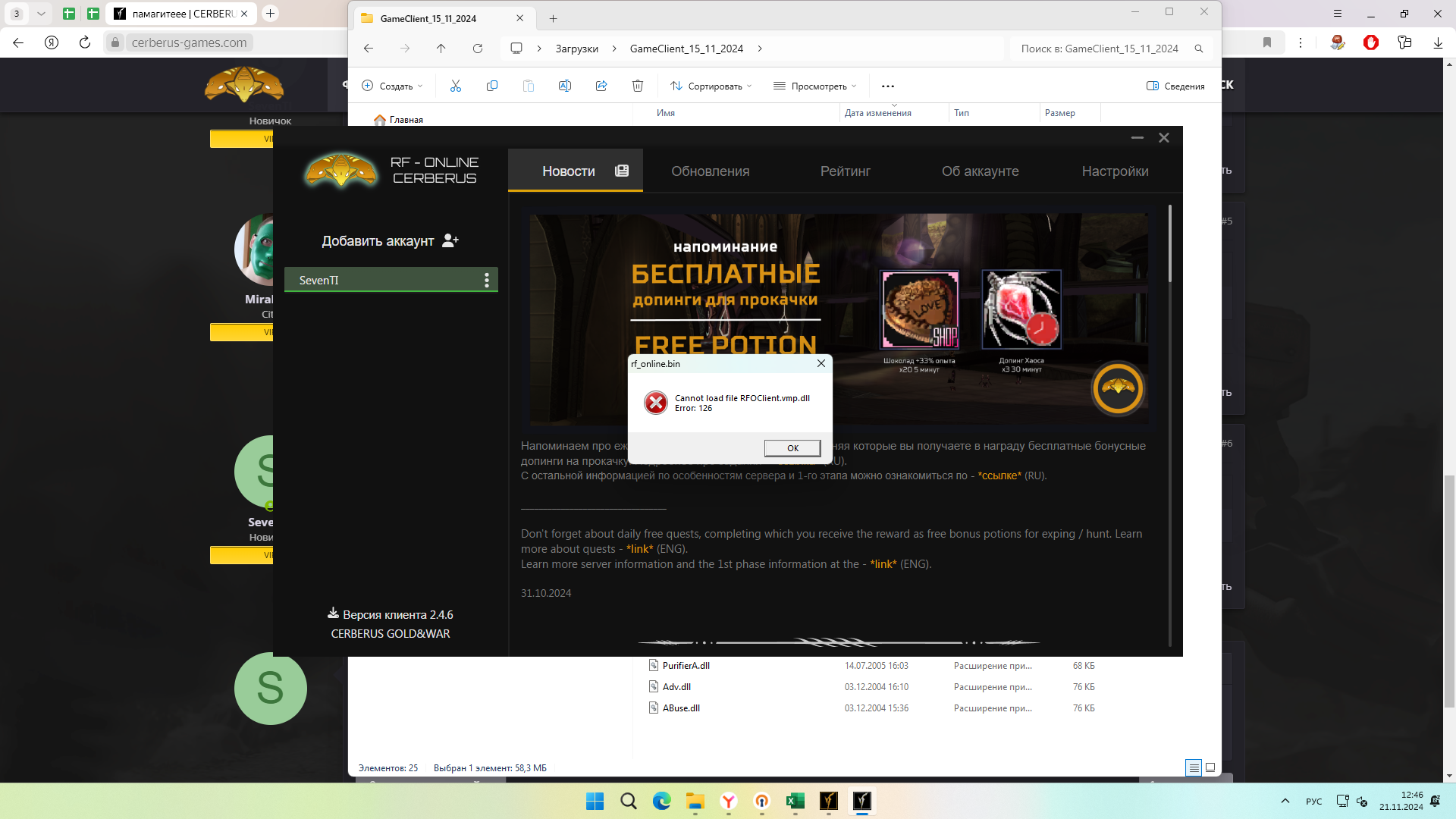Click the Cut scissors icon in Explorer toolbar
The image size is (1456, 819).
(x=456, y=86)
